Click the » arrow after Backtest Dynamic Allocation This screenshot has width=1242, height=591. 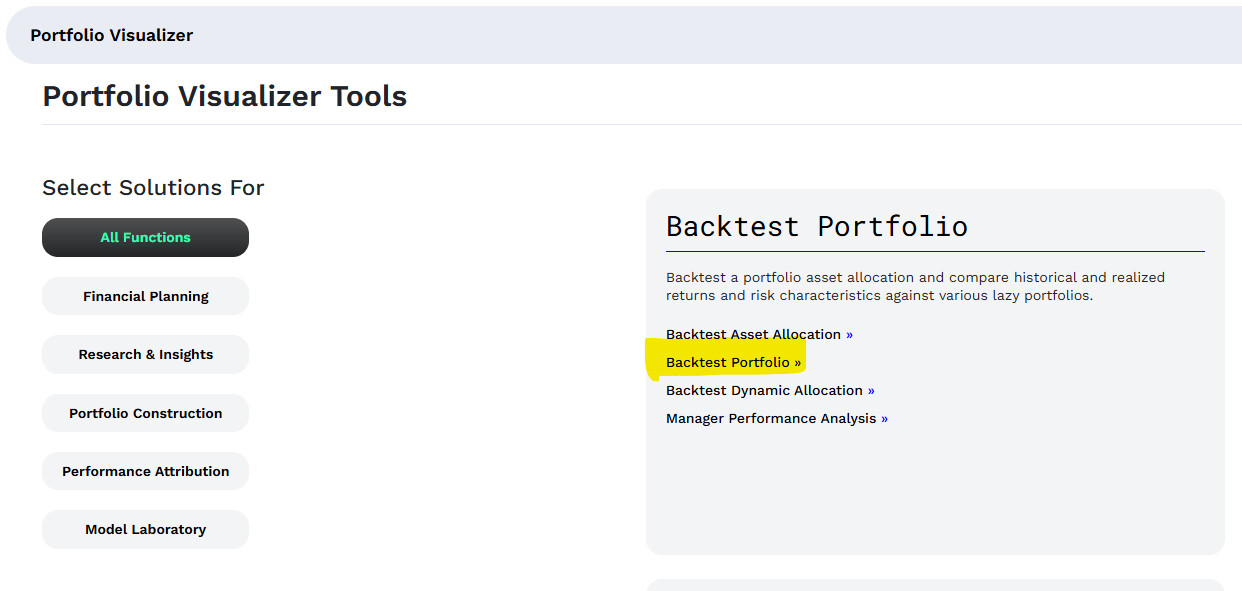coord(871,391)
